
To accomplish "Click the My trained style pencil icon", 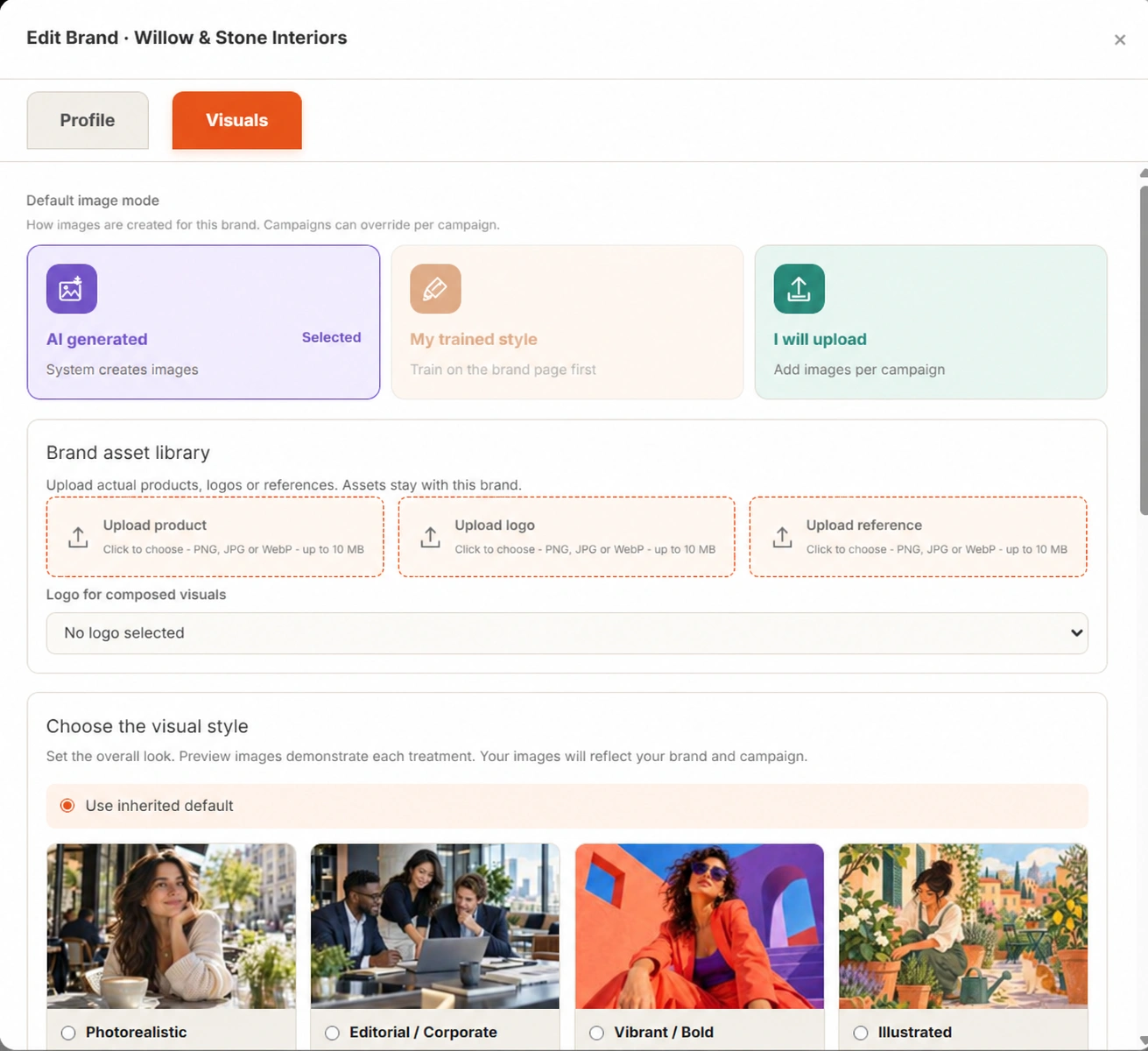I will coord(435,289).
